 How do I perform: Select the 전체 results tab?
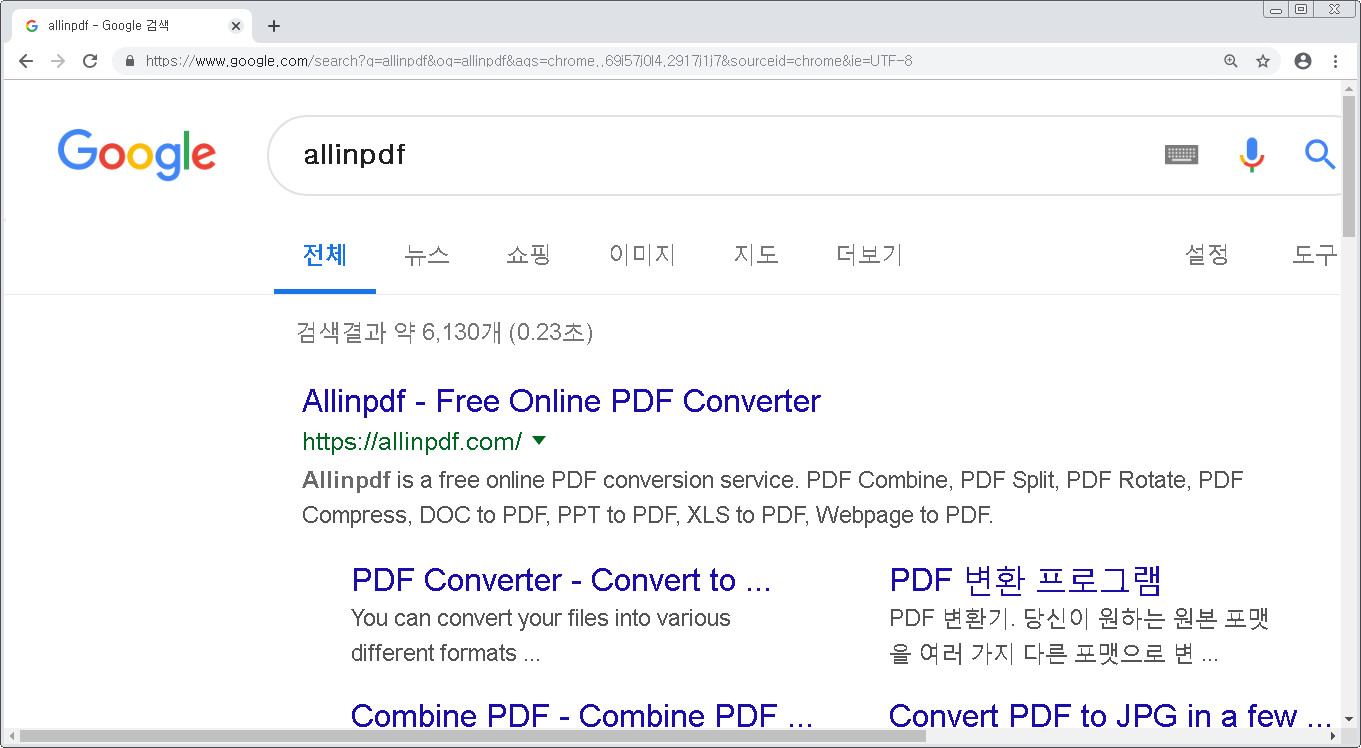325,255
